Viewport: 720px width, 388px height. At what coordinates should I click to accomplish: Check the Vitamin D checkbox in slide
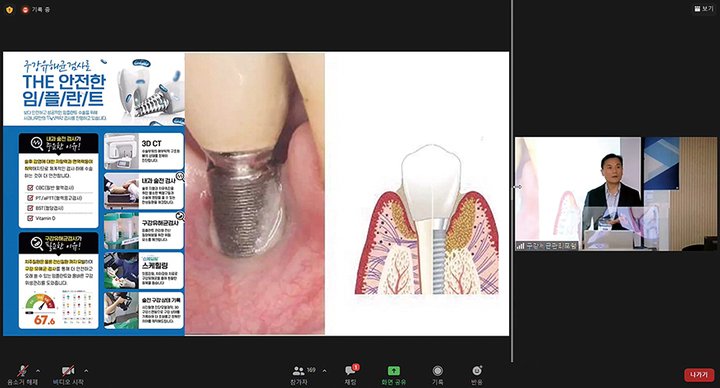tap(30, 218)
